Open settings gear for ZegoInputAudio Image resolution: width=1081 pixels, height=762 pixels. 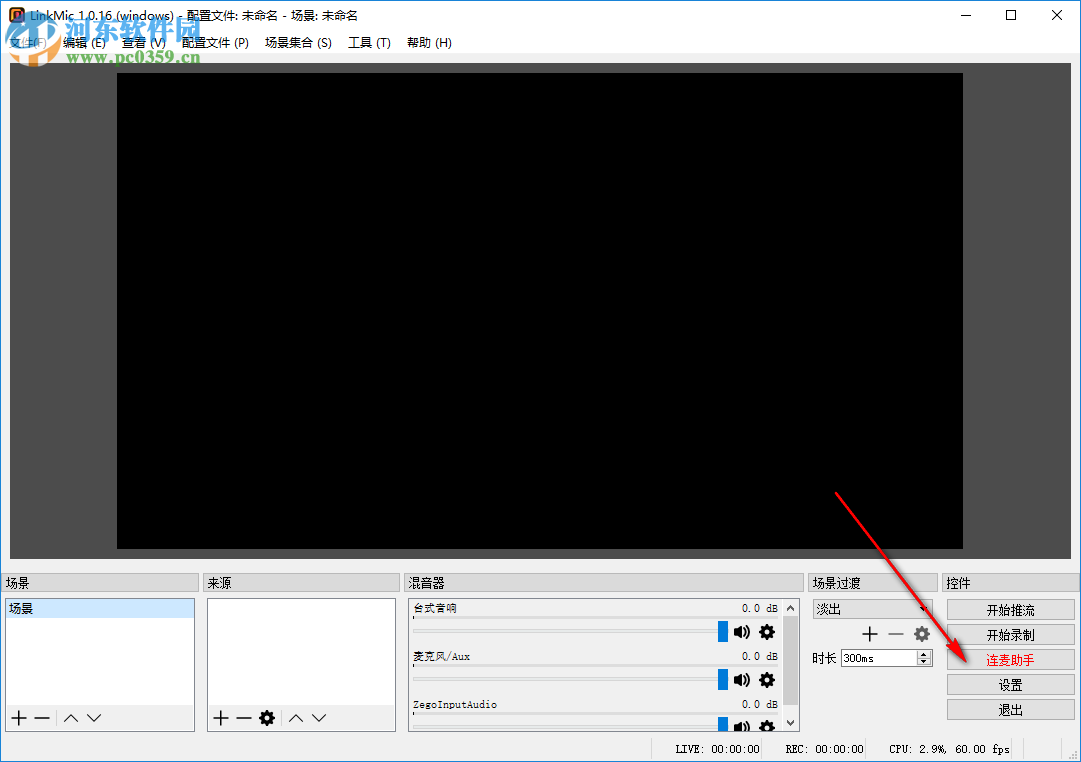(767, 725)
